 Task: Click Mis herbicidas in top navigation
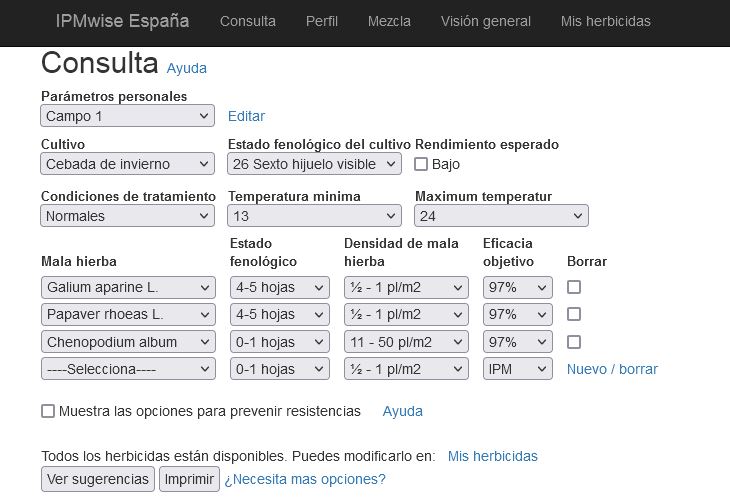point(606,21)
